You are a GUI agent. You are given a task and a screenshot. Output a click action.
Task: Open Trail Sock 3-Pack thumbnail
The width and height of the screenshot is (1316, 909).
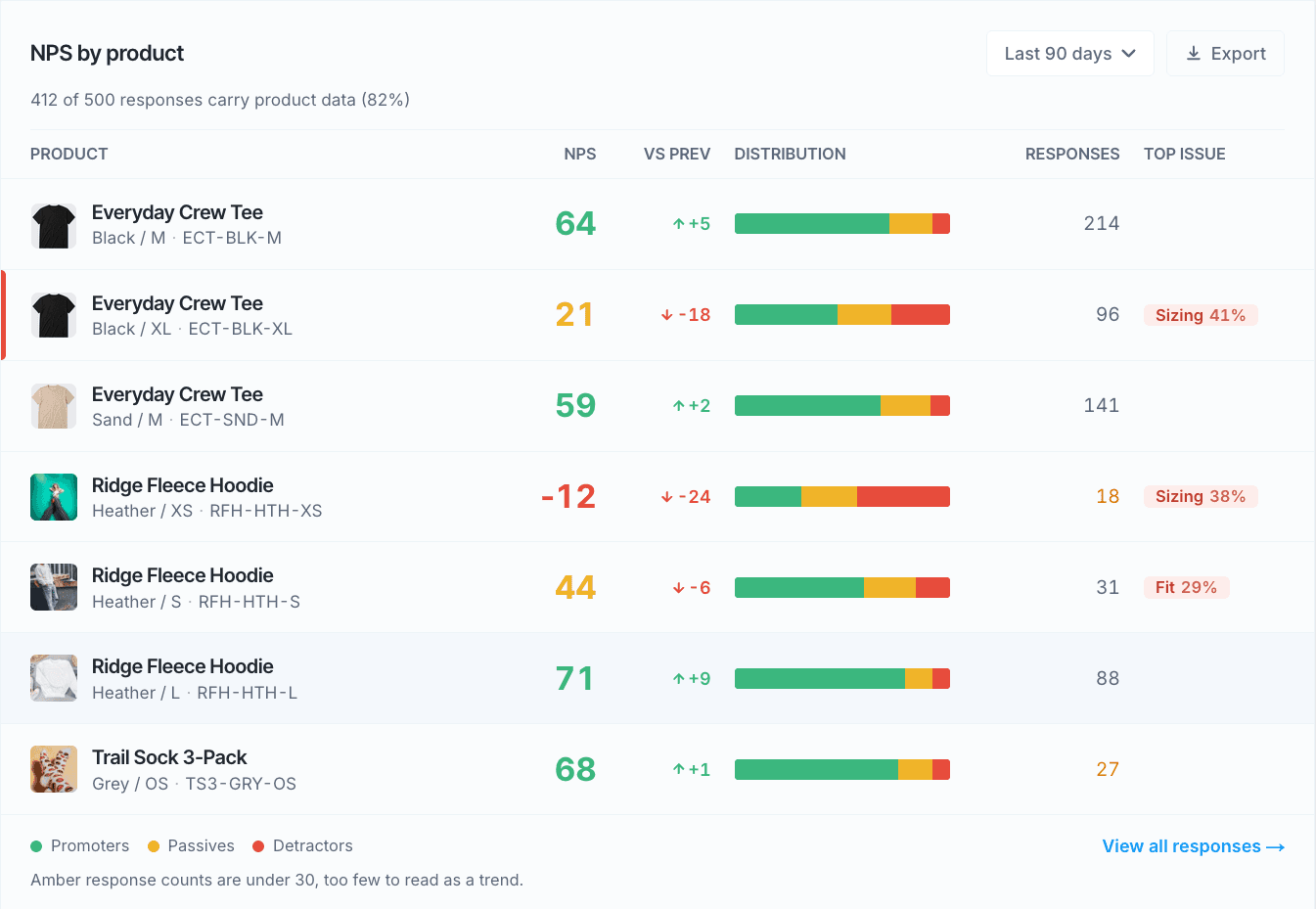coord(54,769)
